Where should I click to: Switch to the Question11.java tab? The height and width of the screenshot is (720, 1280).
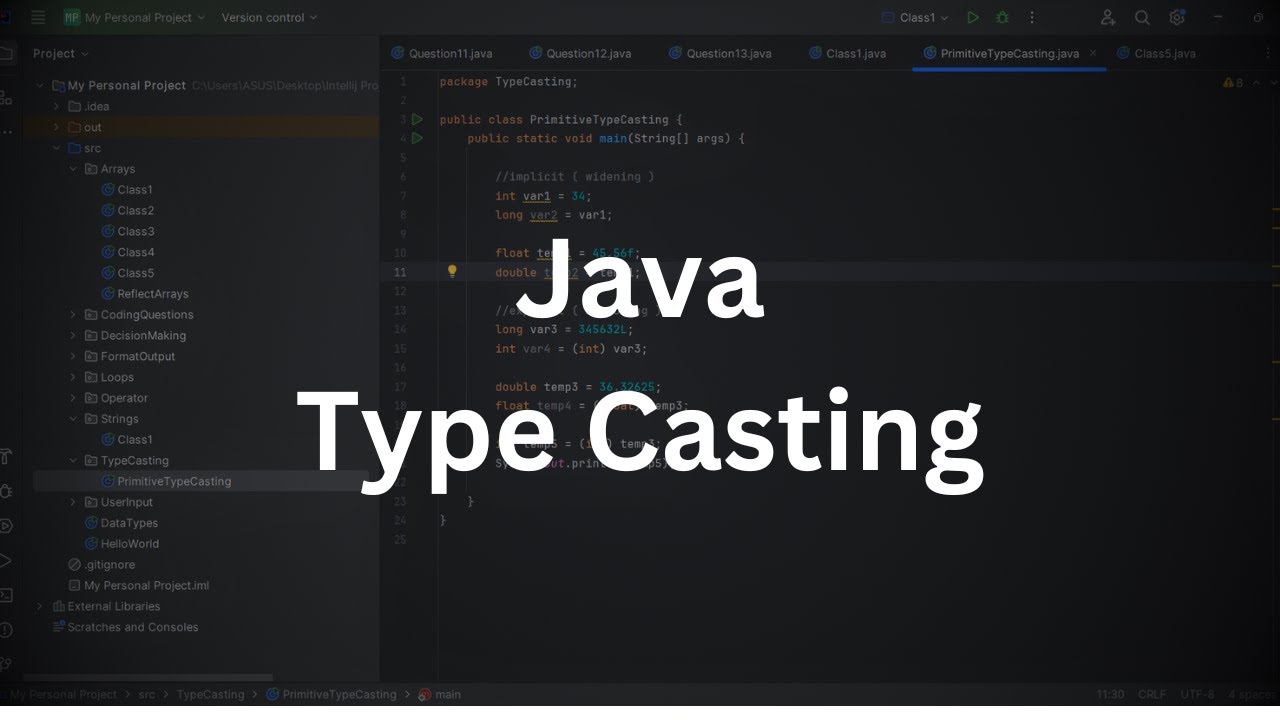[x=441, y=53]
